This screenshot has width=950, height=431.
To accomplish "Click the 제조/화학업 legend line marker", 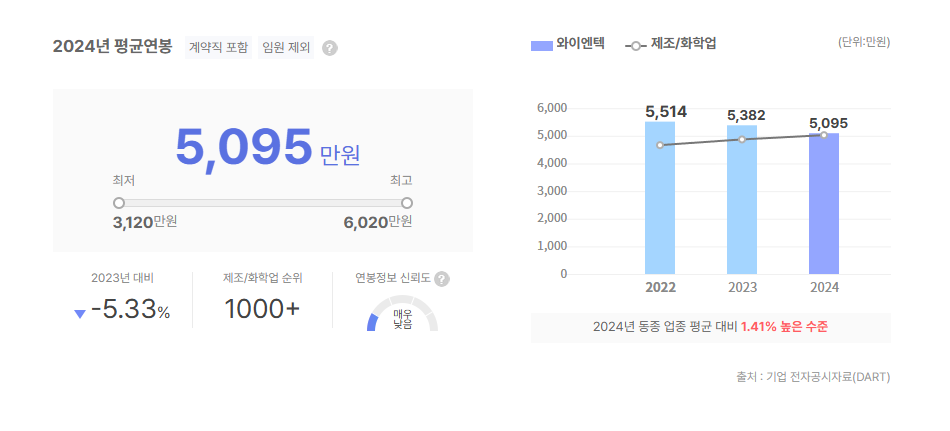I will pyautogui.click(x=636, y=45).
